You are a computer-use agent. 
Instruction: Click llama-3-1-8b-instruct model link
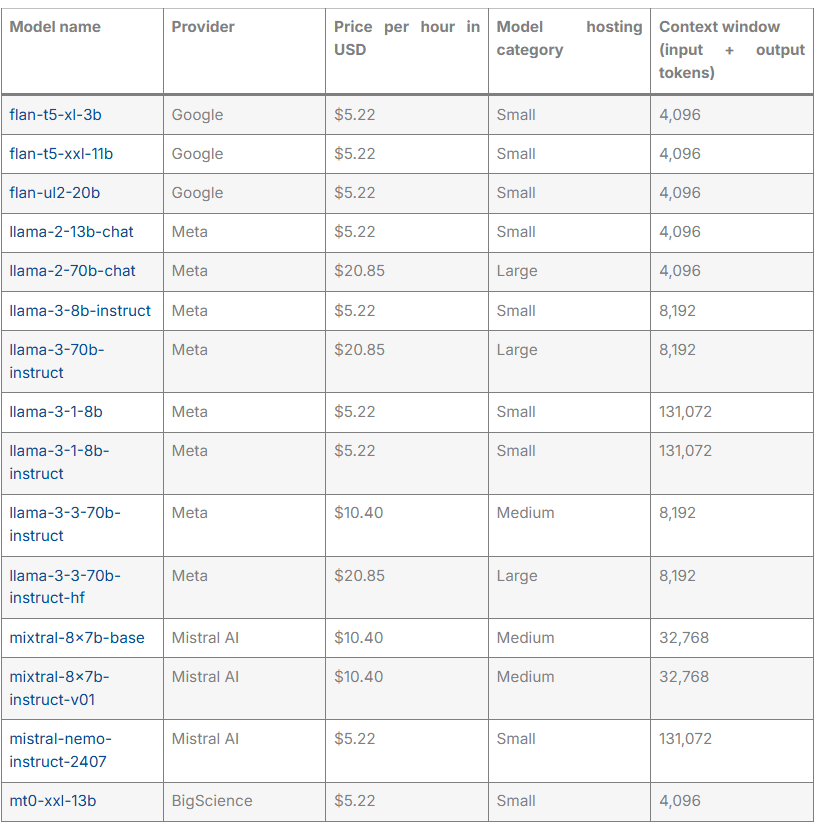(x=59, y=462)
